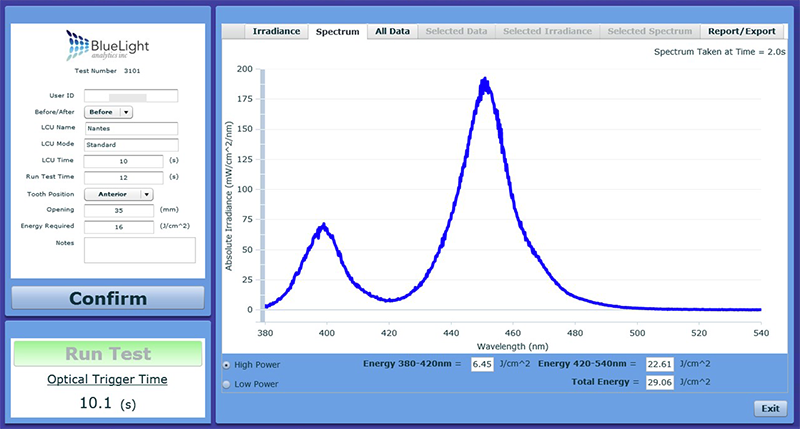800x429 pixels.
Task: Click the LCU Name field
Action: point(130,128)
